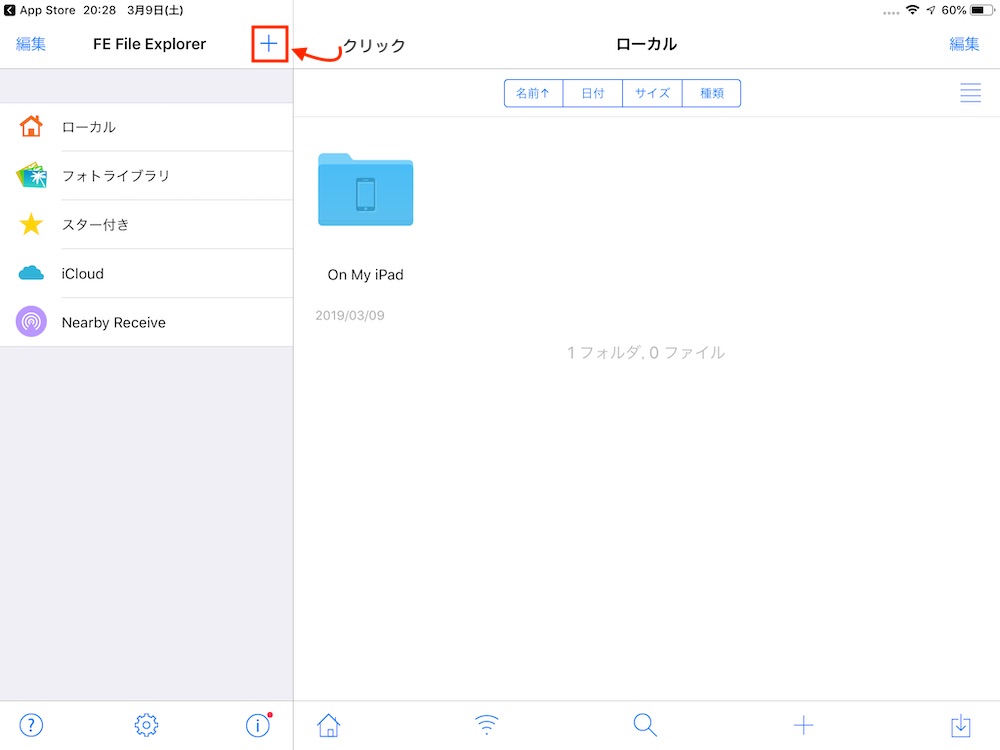Screen dimensions: 1000x750
Task: Tap the plus icon beside FE File Explorer
Action: coord(269,43)
